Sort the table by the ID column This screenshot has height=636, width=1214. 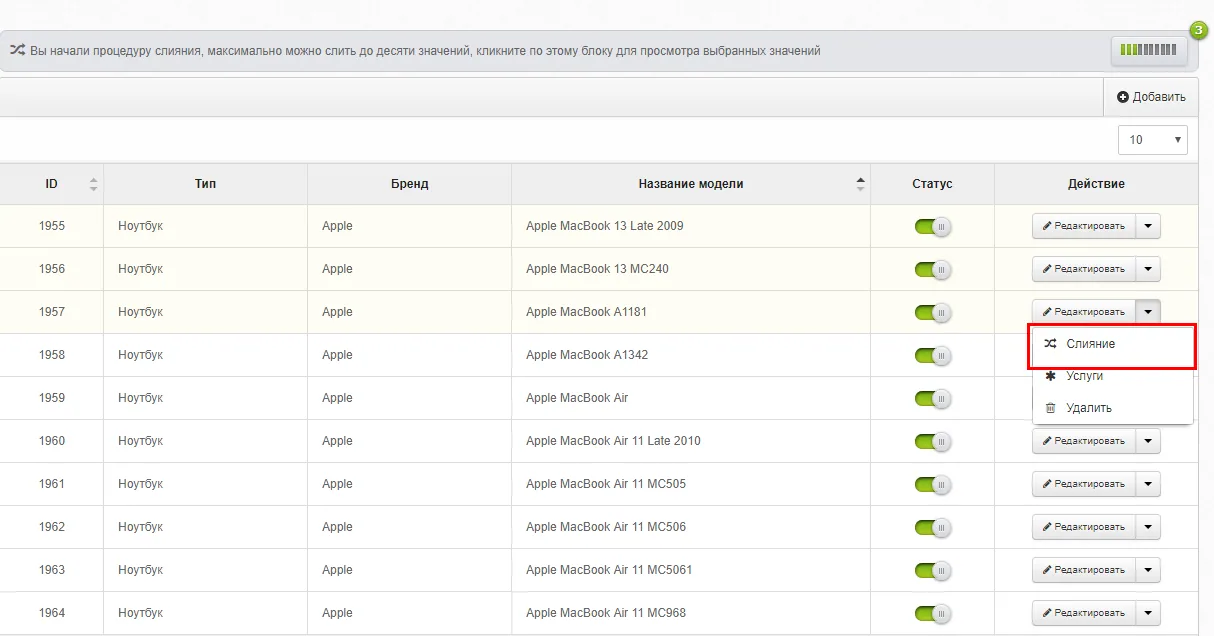tap(94, 184)
